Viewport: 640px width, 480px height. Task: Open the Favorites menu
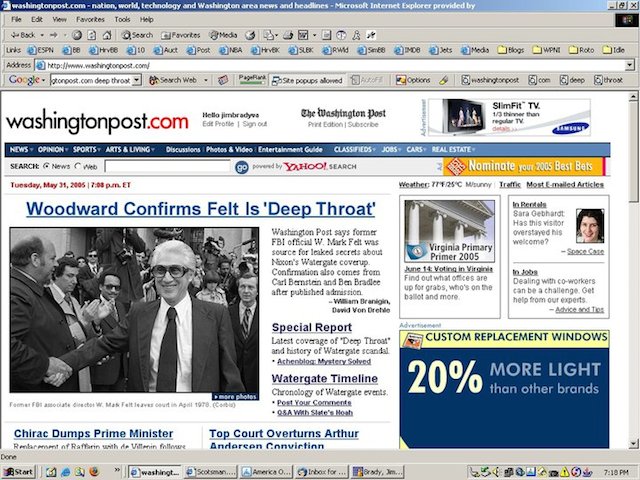[x=90, y=19]
